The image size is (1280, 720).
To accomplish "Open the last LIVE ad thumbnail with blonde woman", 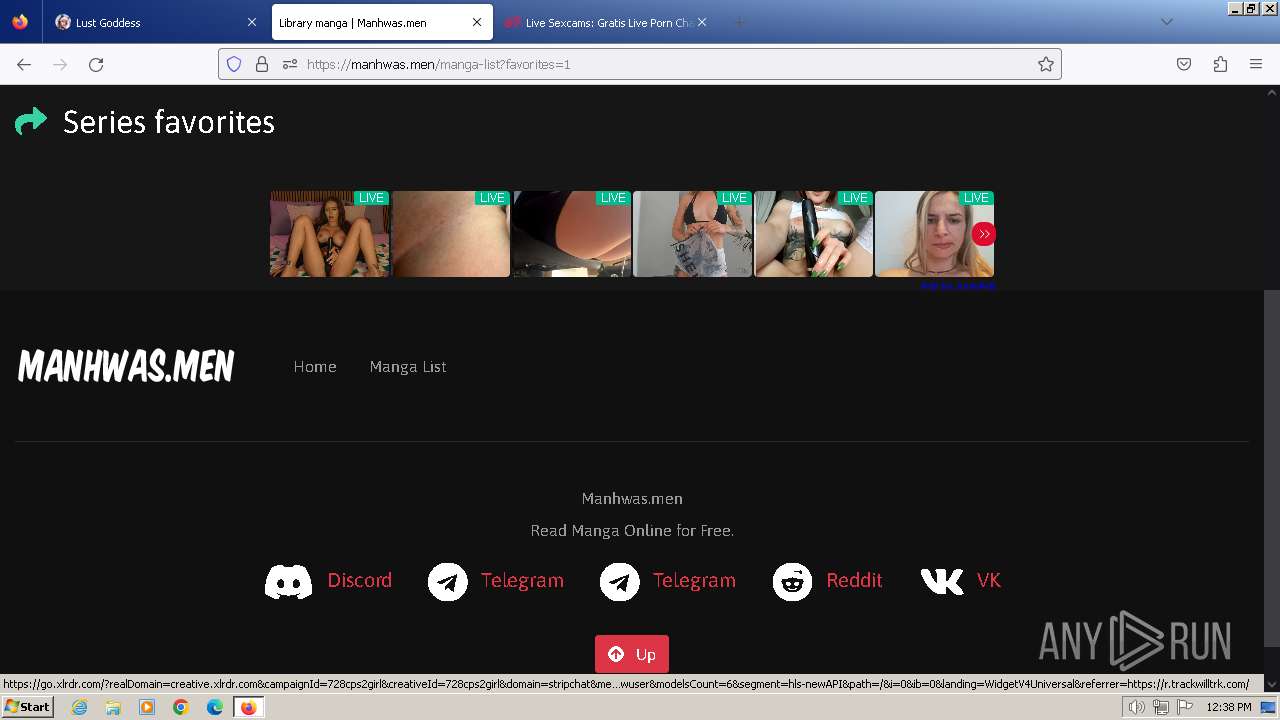I will (x=934, y=234).
